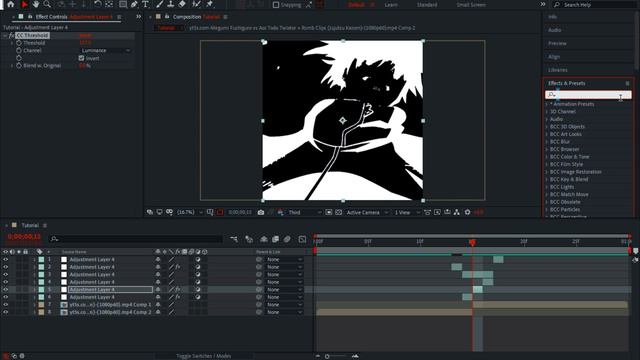Enable motion blur switch in timeline header

coord(287,239)
